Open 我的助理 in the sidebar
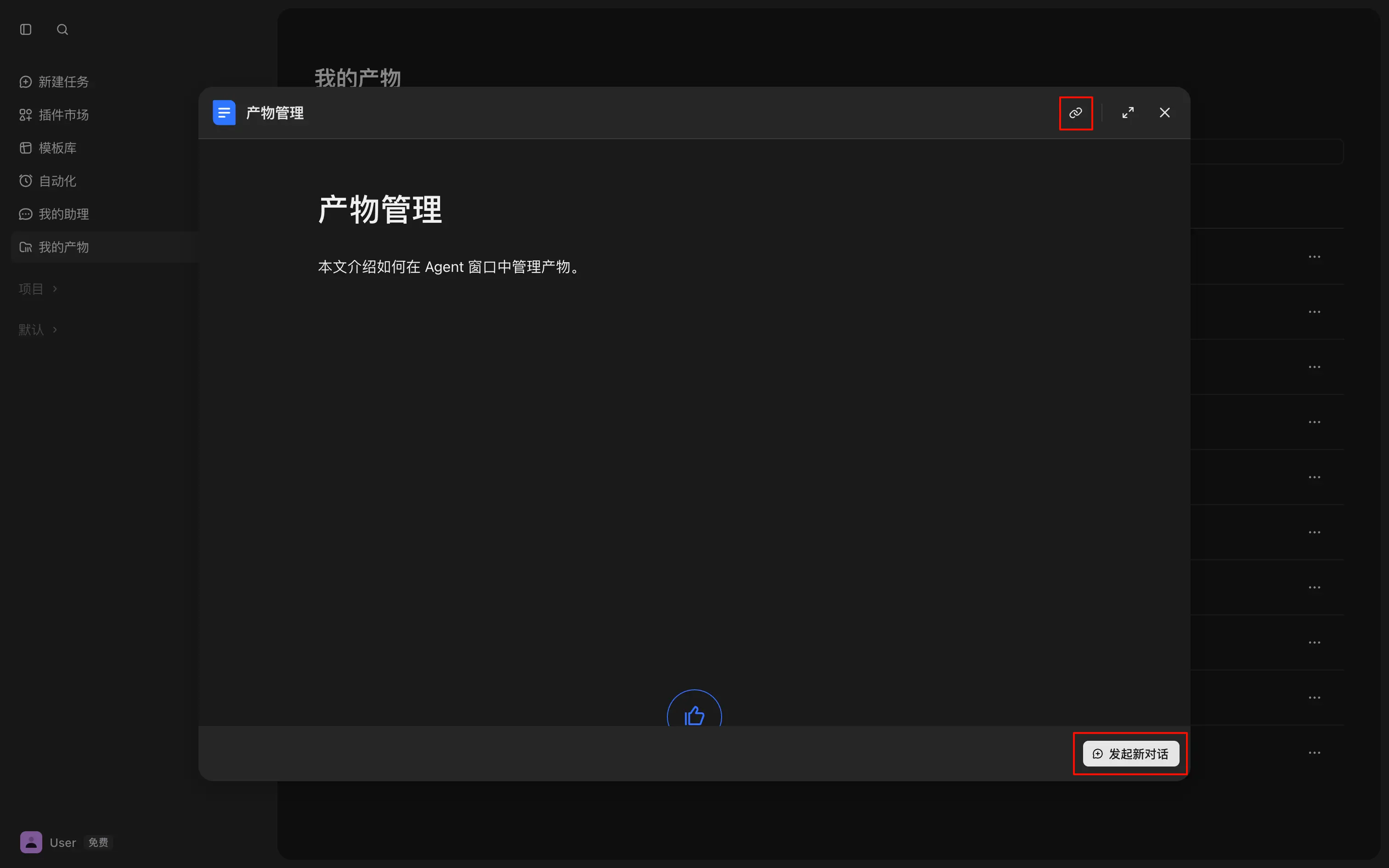1389x868 pixels. point(55,214)
